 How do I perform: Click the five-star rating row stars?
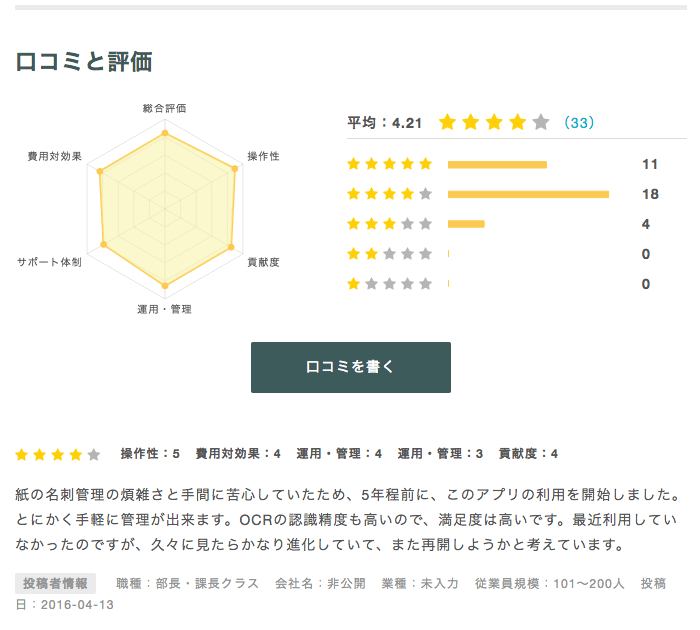pos(389,164)
